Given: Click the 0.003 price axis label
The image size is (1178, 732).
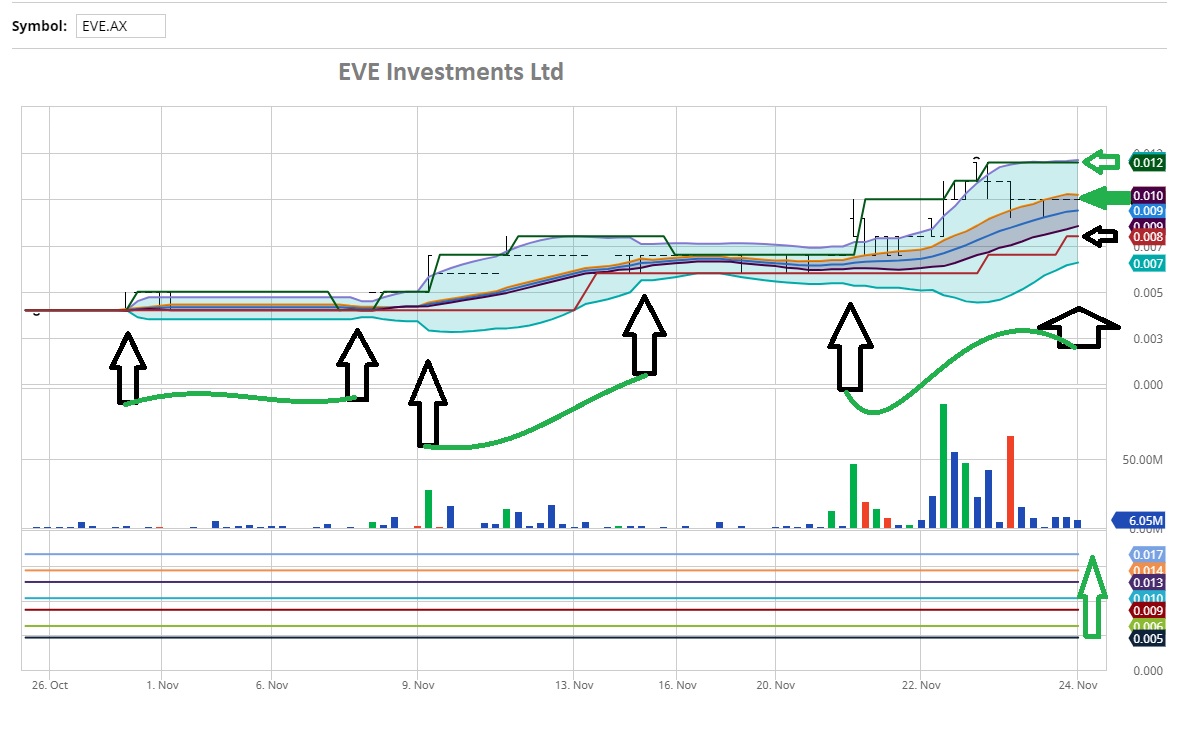Looking at the screenshot, I should (1148, 339).
